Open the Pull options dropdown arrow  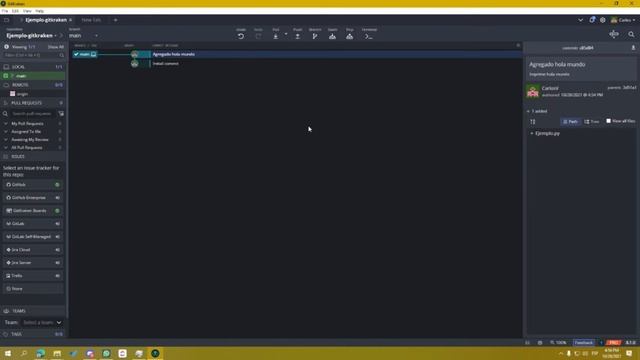pos(286,34)
